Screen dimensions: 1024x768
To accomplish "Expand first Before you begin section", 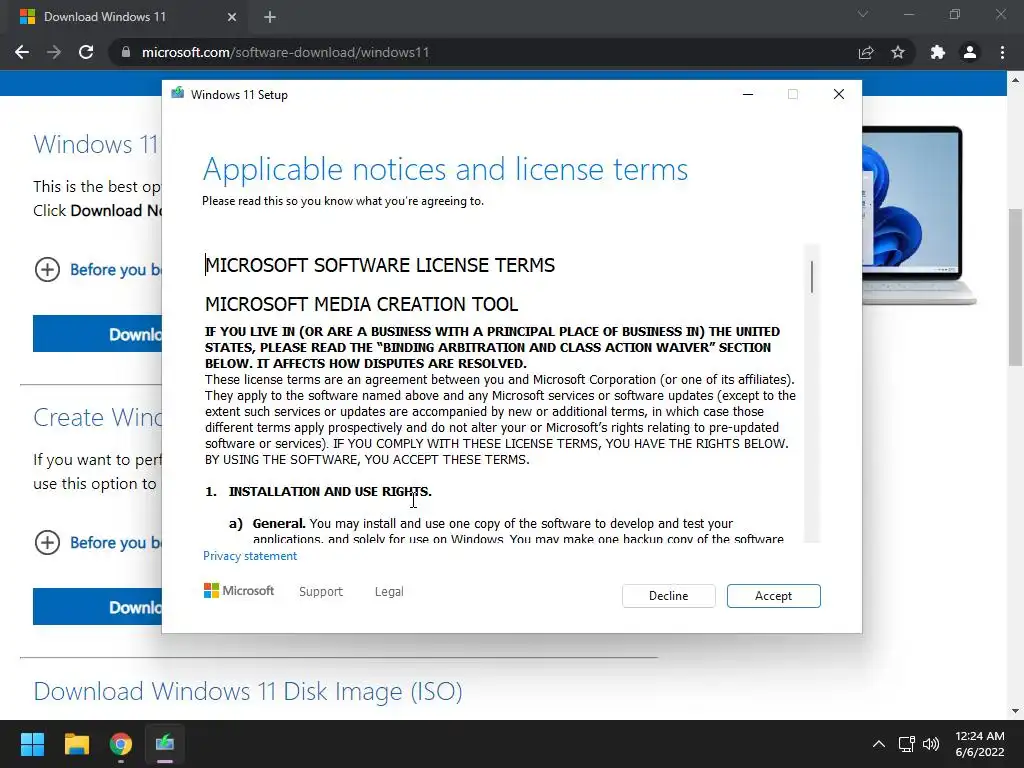I will coord(98,269).
